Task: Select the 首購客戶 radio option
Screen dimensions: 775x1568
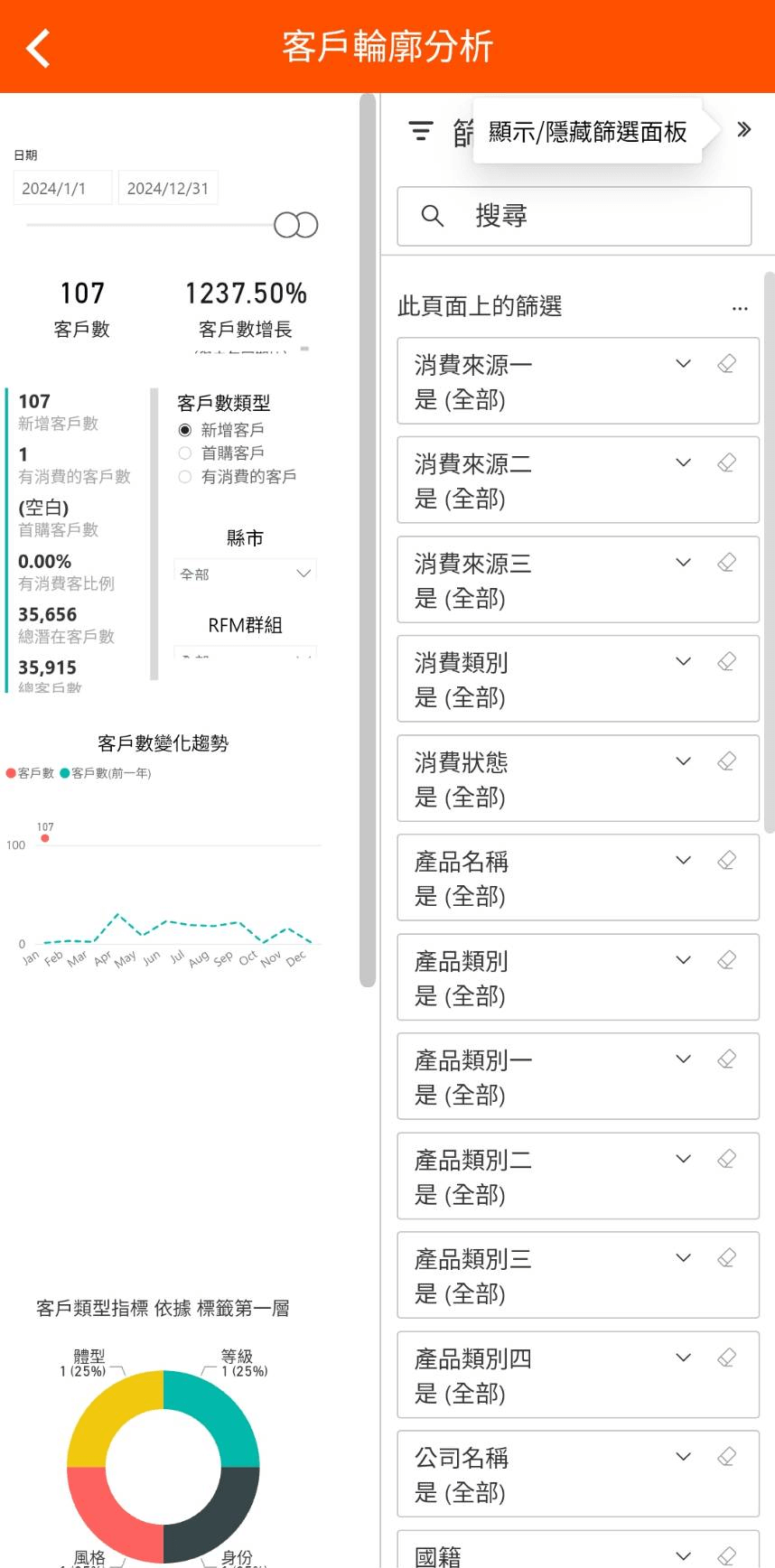Action: click(185, 453)
